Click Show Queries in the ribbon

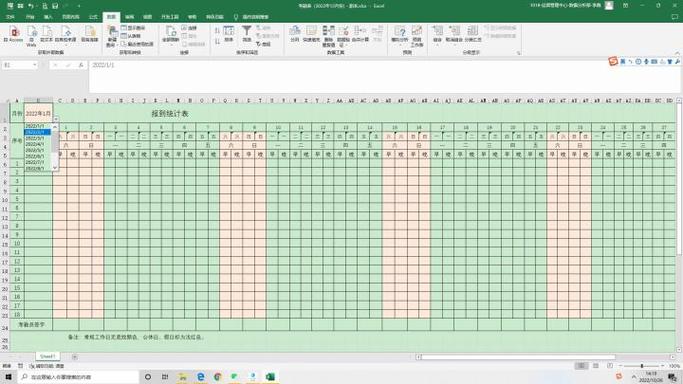coord(133,28)
